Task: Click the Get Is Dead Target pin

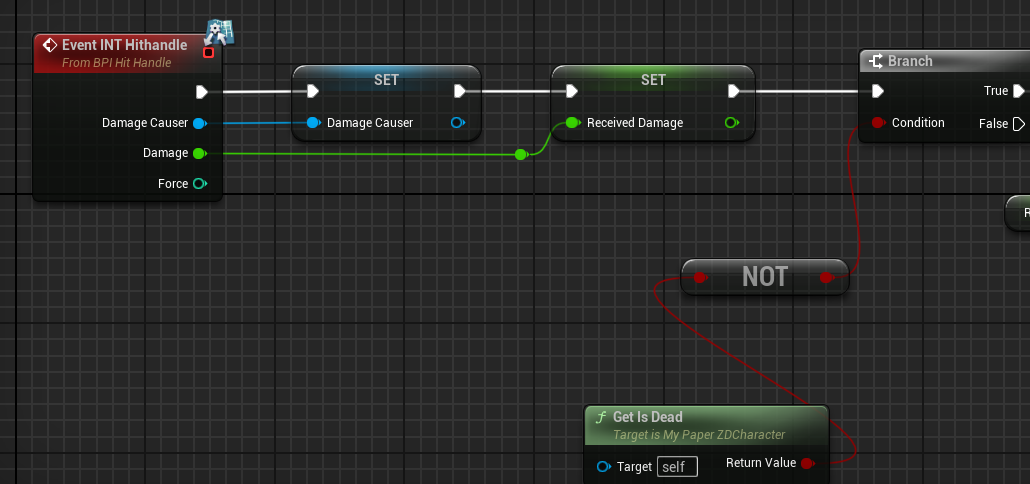Action: click(x=604, y=467)
